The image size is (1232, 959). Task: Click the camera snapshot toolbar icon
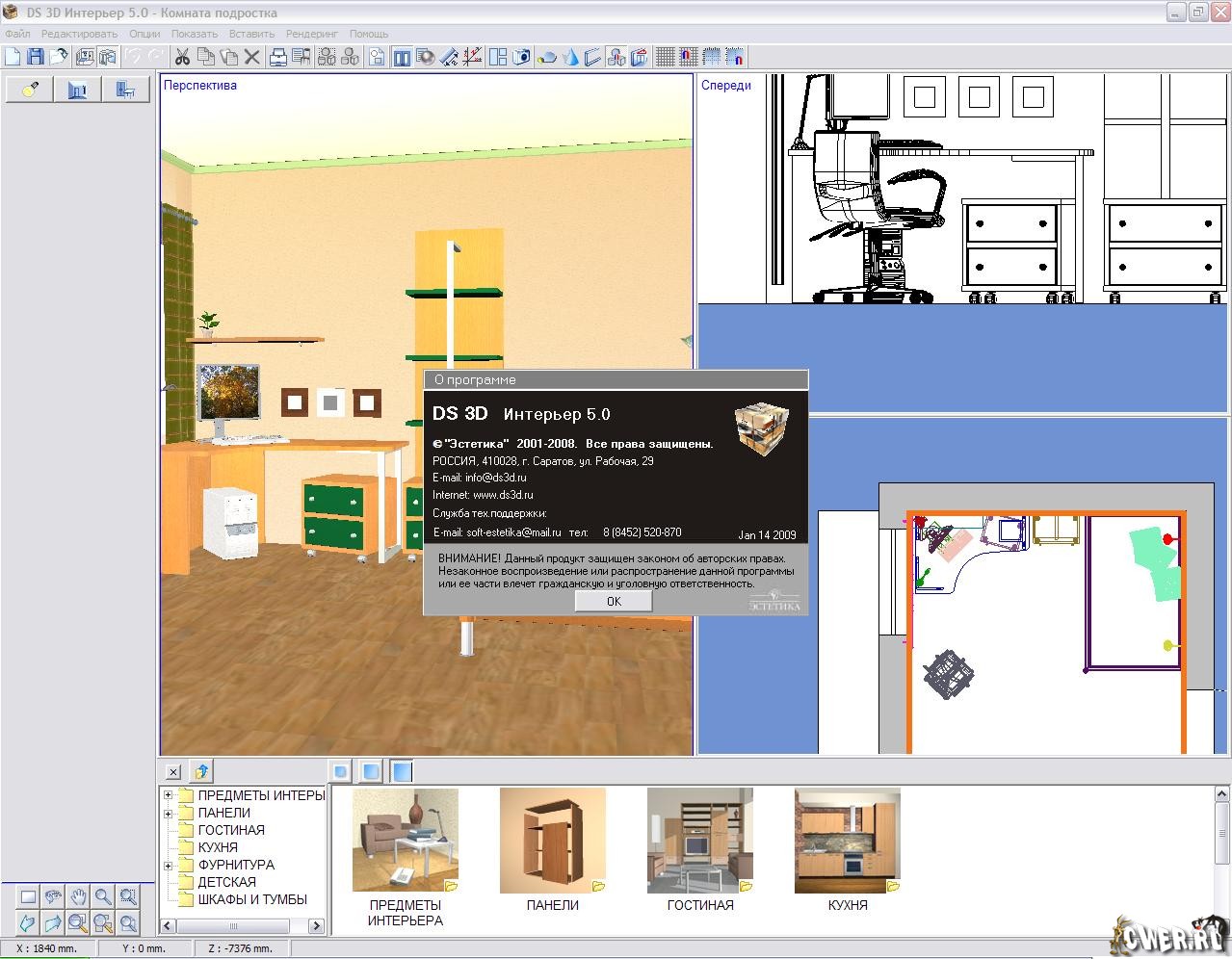click(521, 57)
